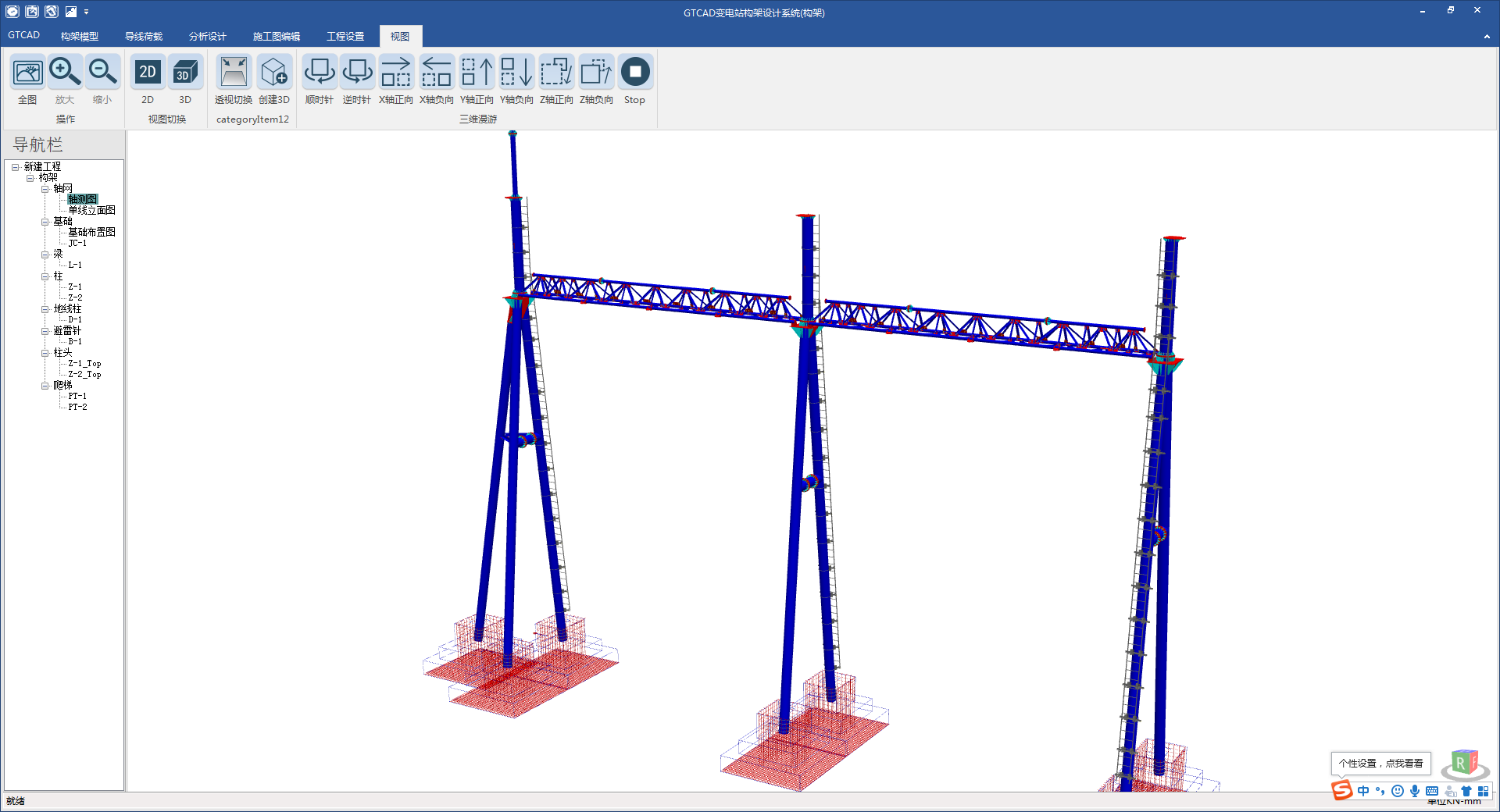Toggle 透视切换 perspective view
1500x812 pixels.
tap(233, 73)
